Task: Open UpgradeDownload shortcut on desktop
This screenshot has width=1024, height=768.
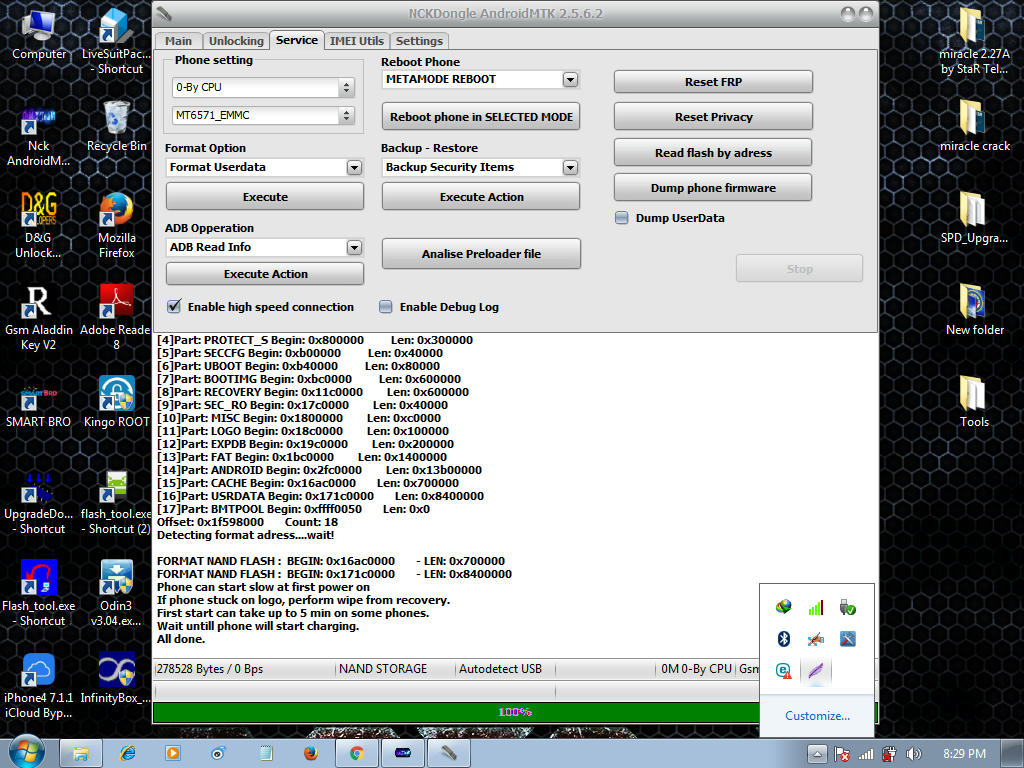Action: click(38, 503)
